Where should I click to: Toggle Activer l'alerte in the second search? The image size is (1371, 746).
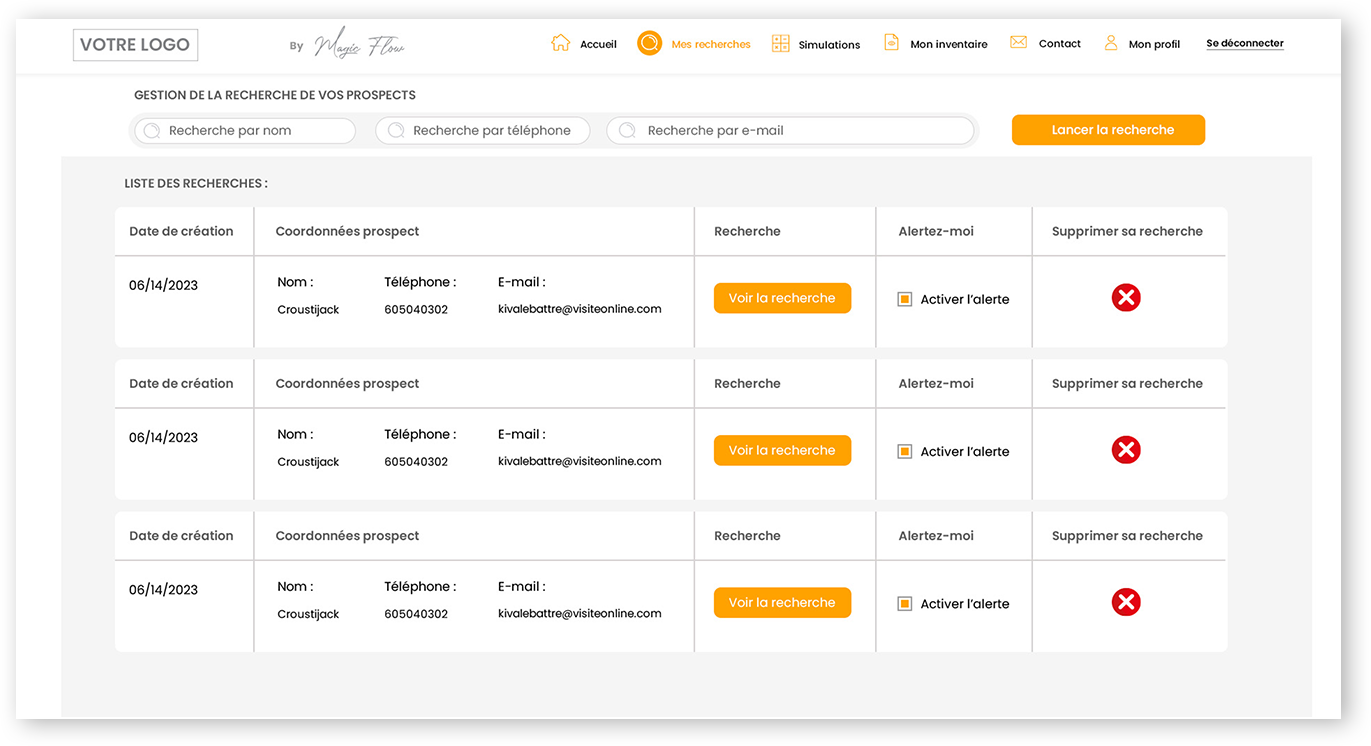pyautogui.click(x=905, y=451)
